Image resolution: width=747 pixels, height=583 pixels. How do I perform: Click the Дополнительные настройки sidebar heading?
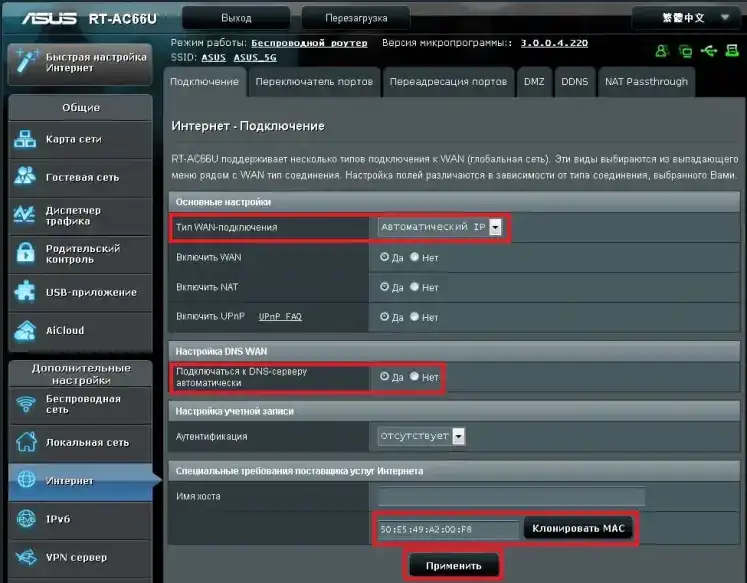[x=81, y=374]
